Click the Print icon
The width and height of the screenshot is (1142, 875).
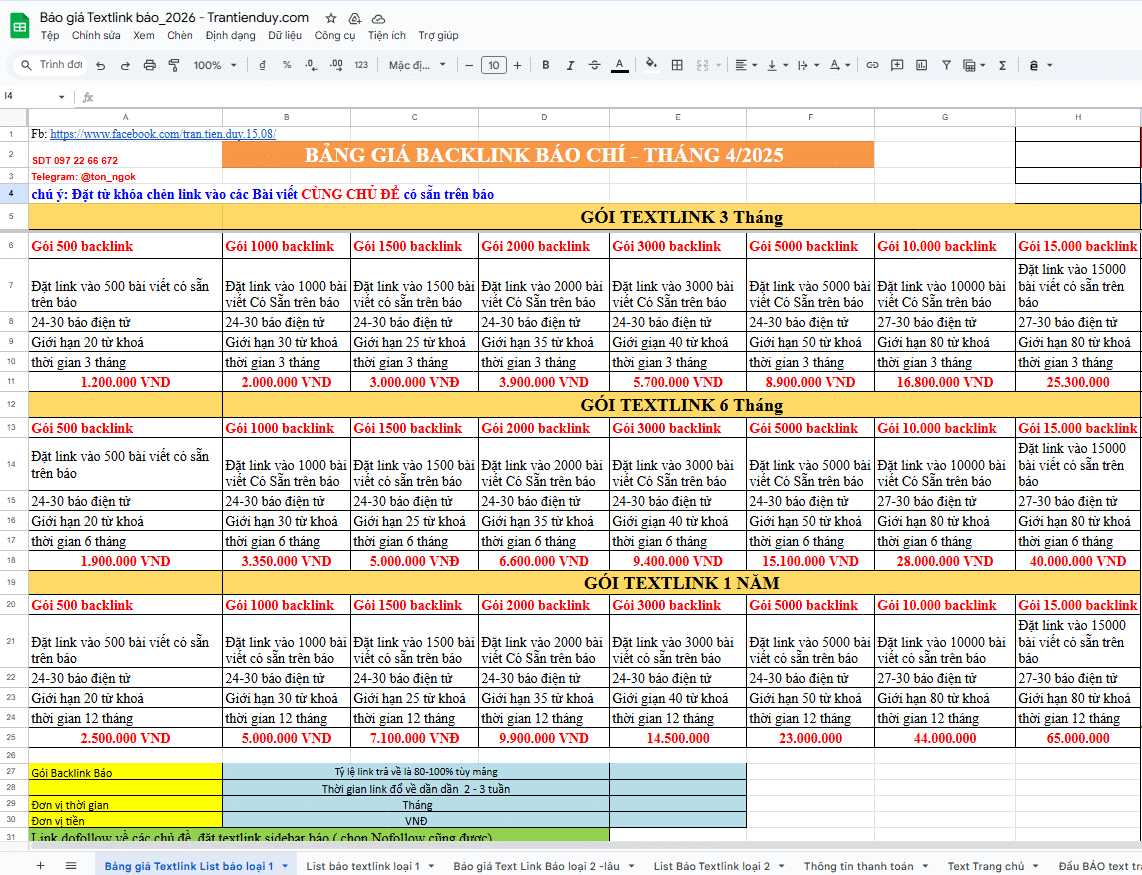pos(150,65)
